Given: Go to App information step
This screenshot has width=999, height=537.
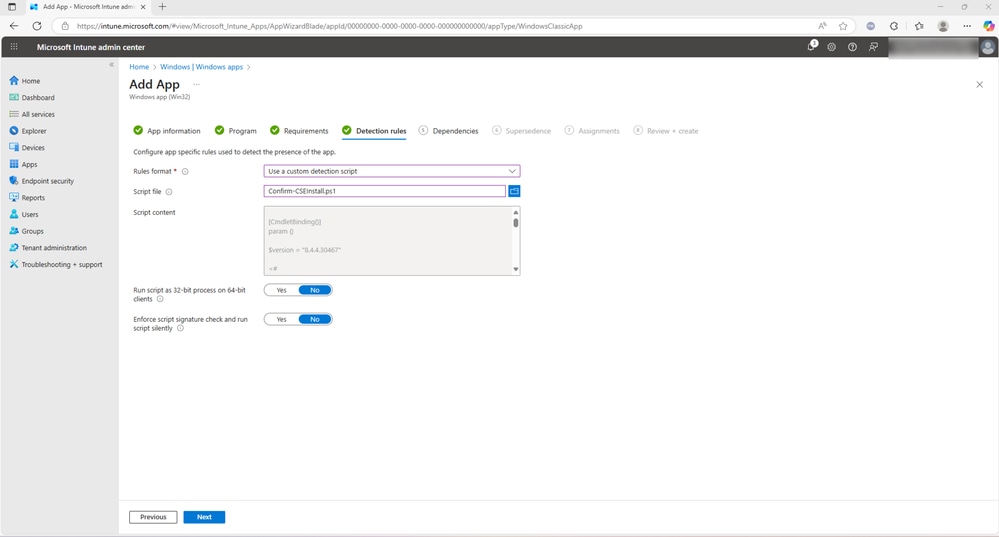Looking at the screenshot, I should click(x=167, y=131).
